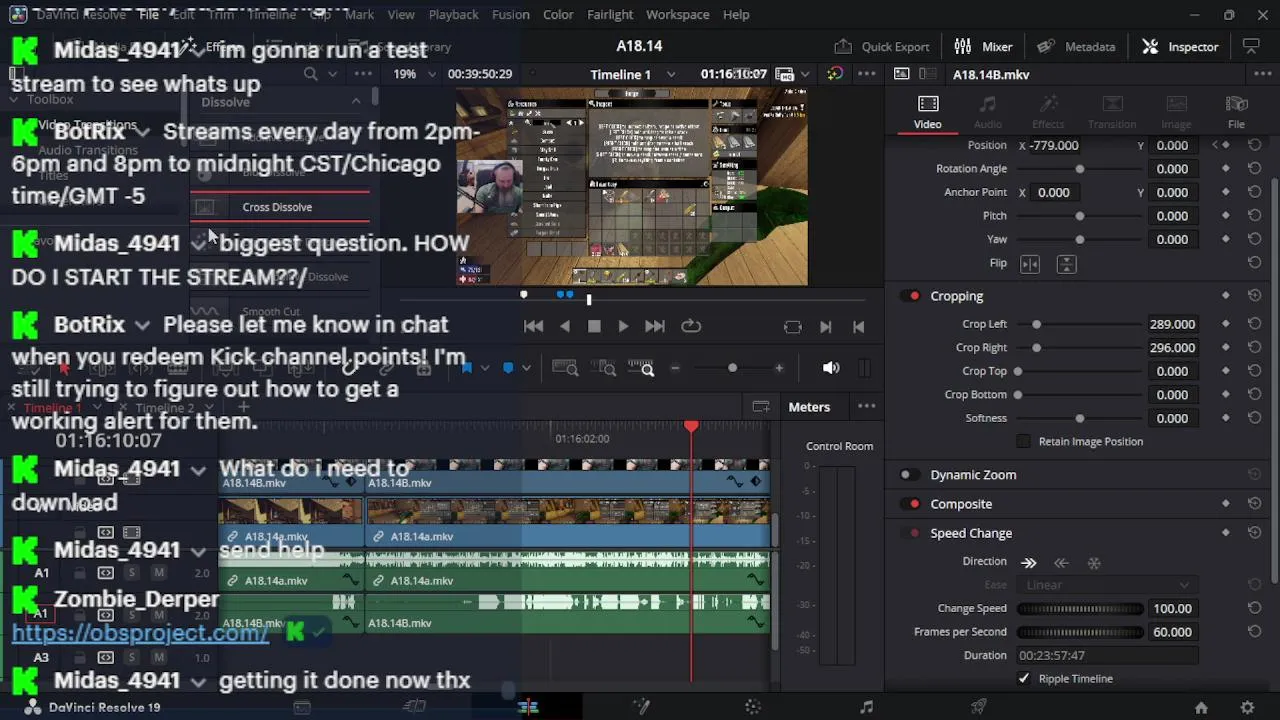This screenshot has height=720, width=1280.
Task: Add keyframe for Anchor Point
Action: pos(1225,192)
